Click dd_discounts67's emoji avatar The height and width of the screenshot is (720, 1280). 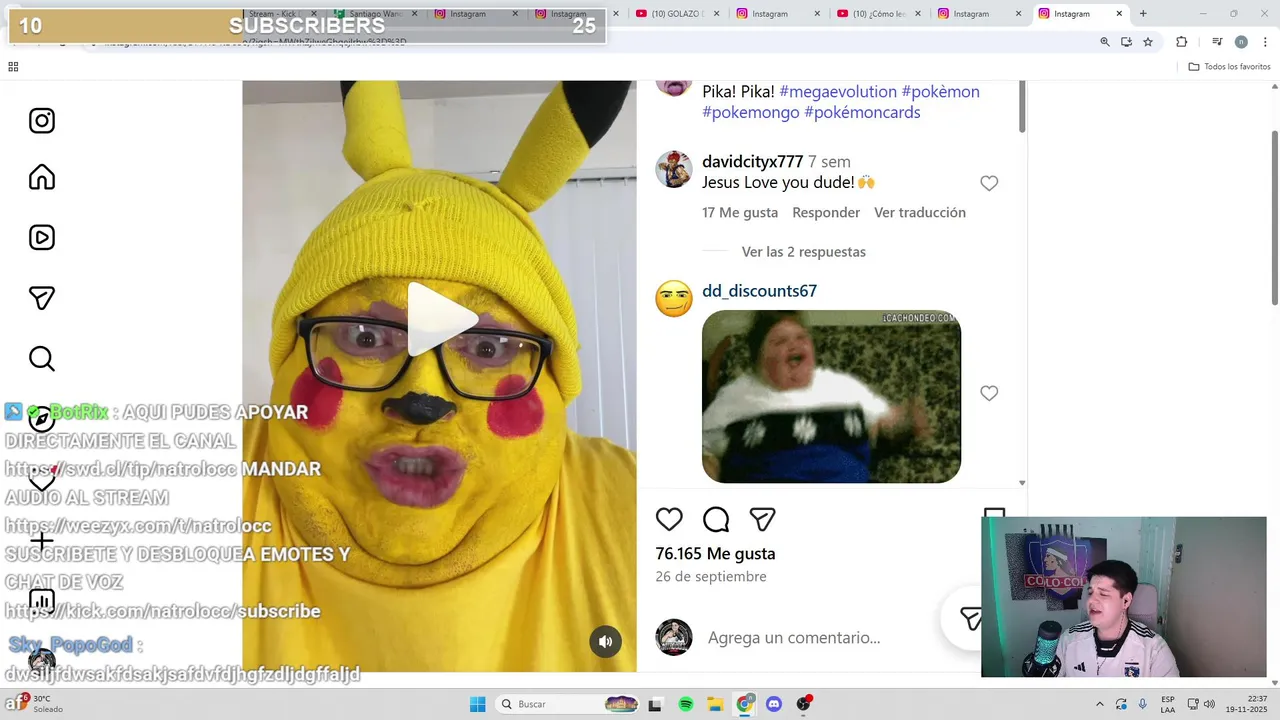(x=674, y=298)
